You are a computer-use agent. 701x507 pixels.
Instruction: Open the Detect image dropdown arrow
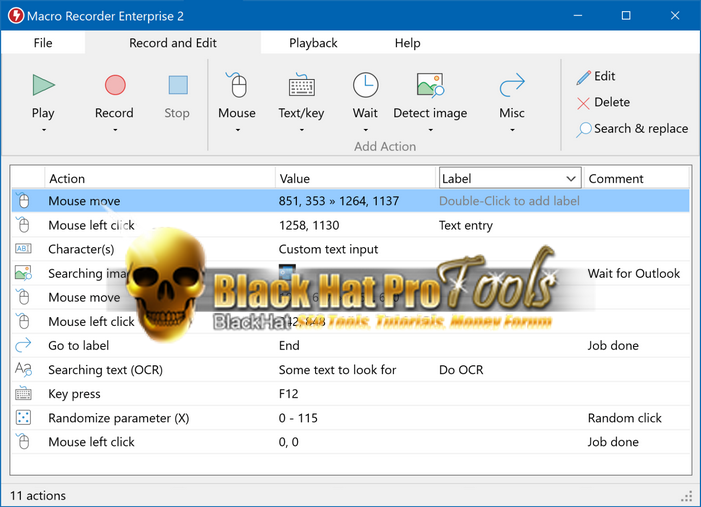tap(431, 130)
